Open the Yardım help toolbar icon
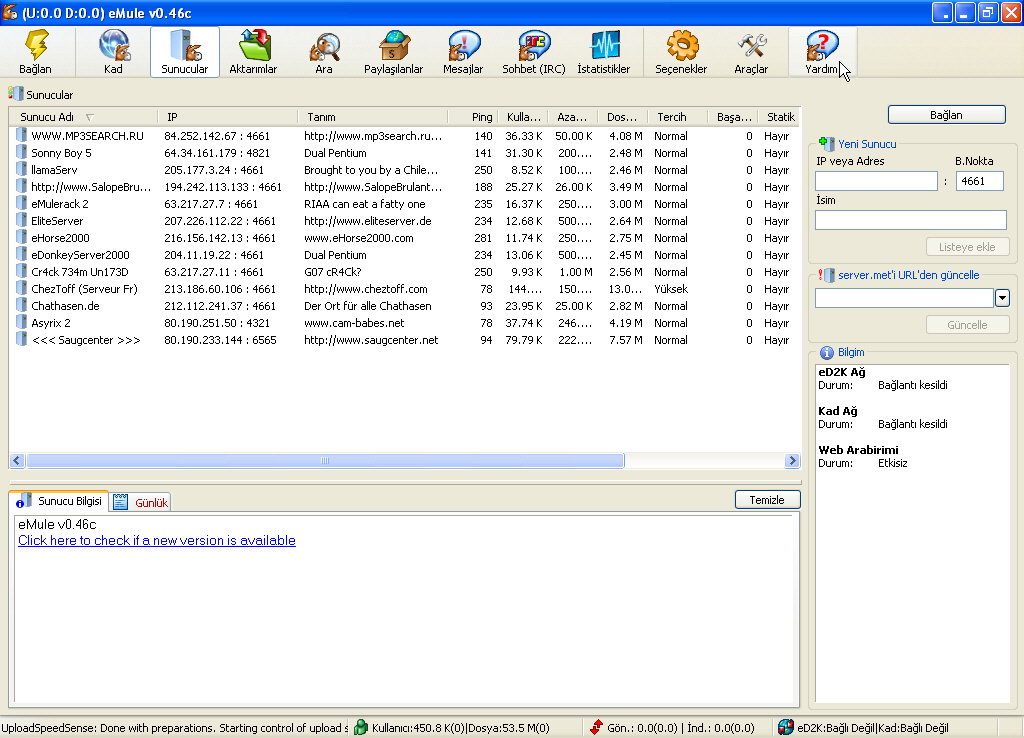Image resolution: width=1024 pixels, height=738 pixels. point(821,46)
